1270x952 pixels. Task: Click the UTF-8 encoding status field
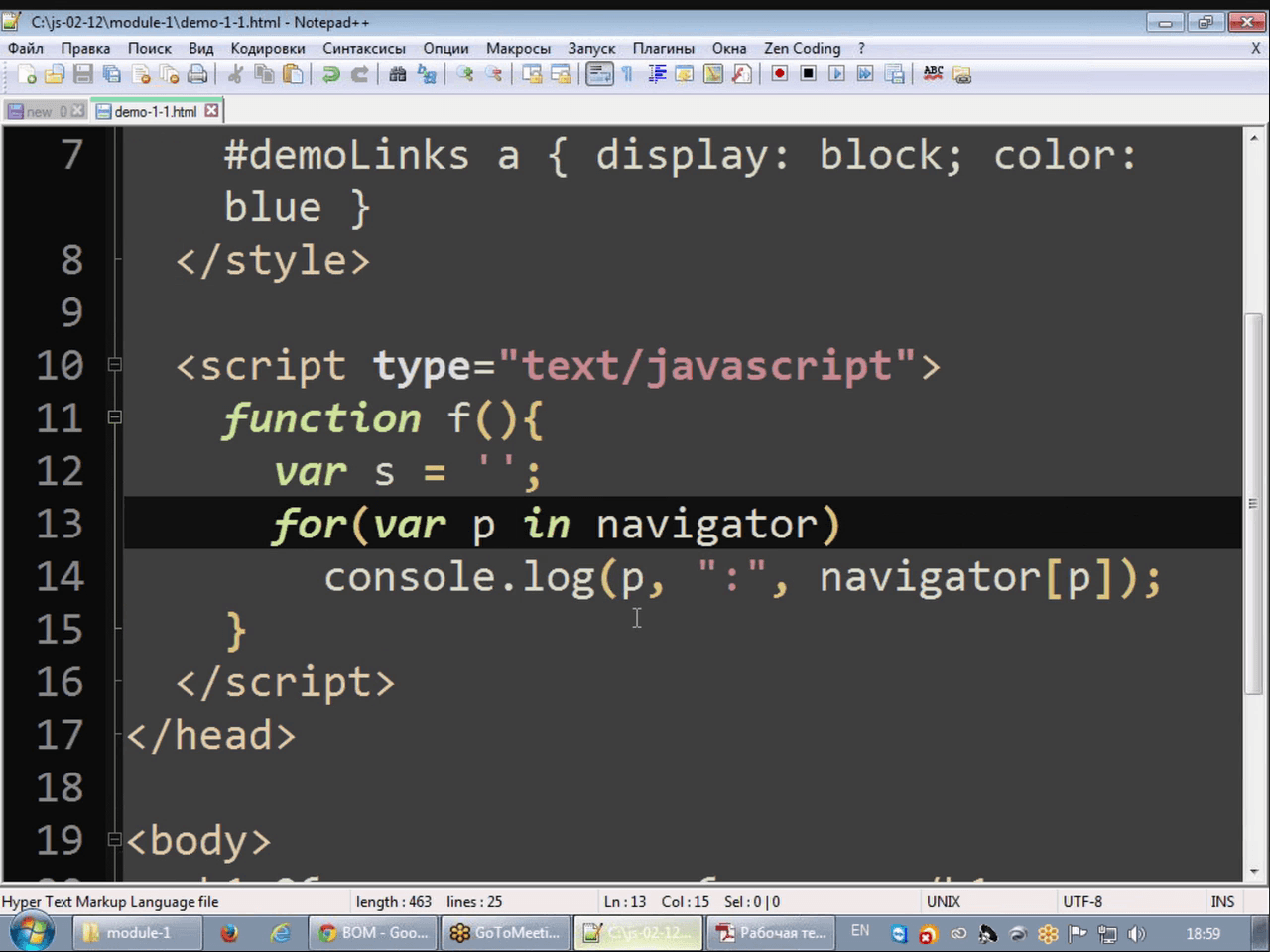point(1082,901)
